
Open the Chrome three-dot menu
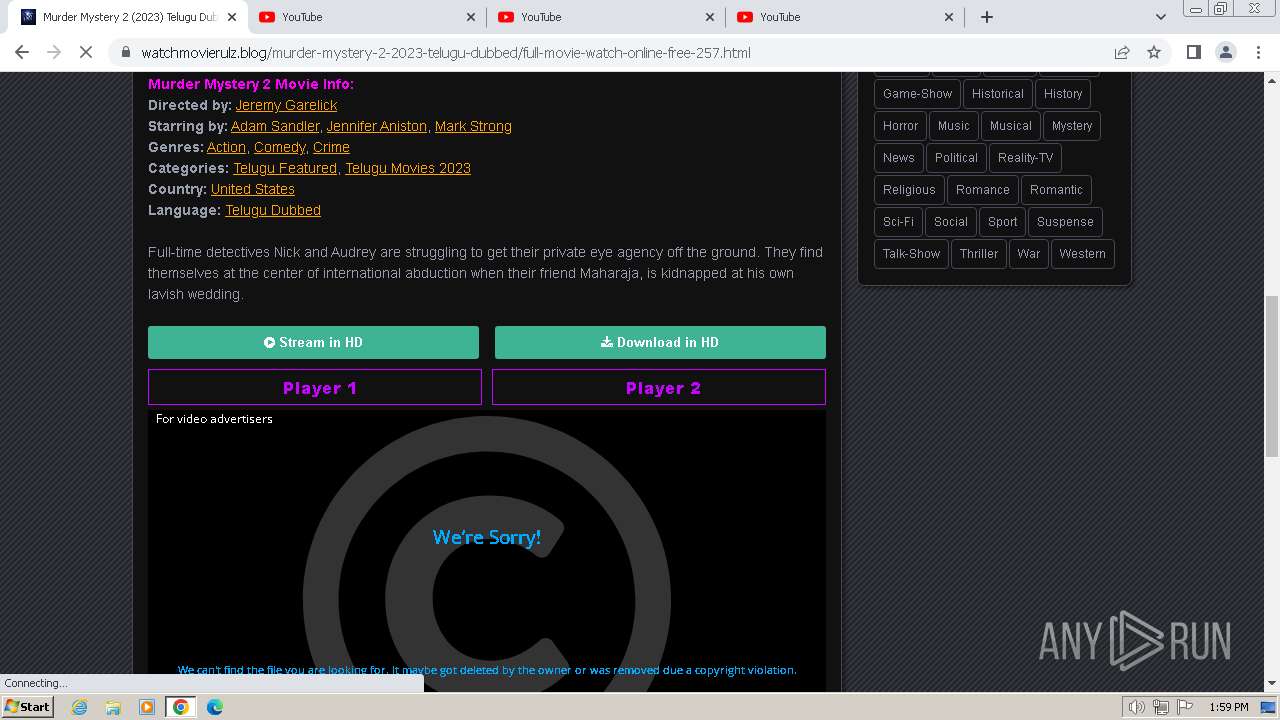(1257, 52)
